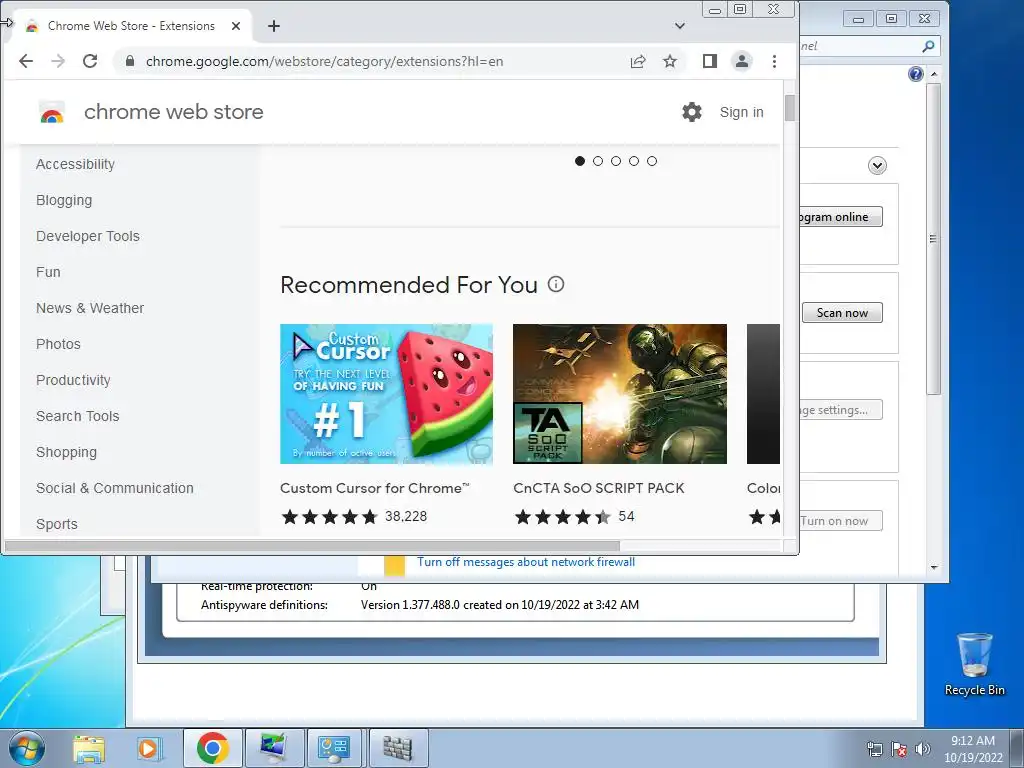Viewport: 1024px width, 768px height.
Task: Bookmark this tab with the star icon
Action: point(670,61)
